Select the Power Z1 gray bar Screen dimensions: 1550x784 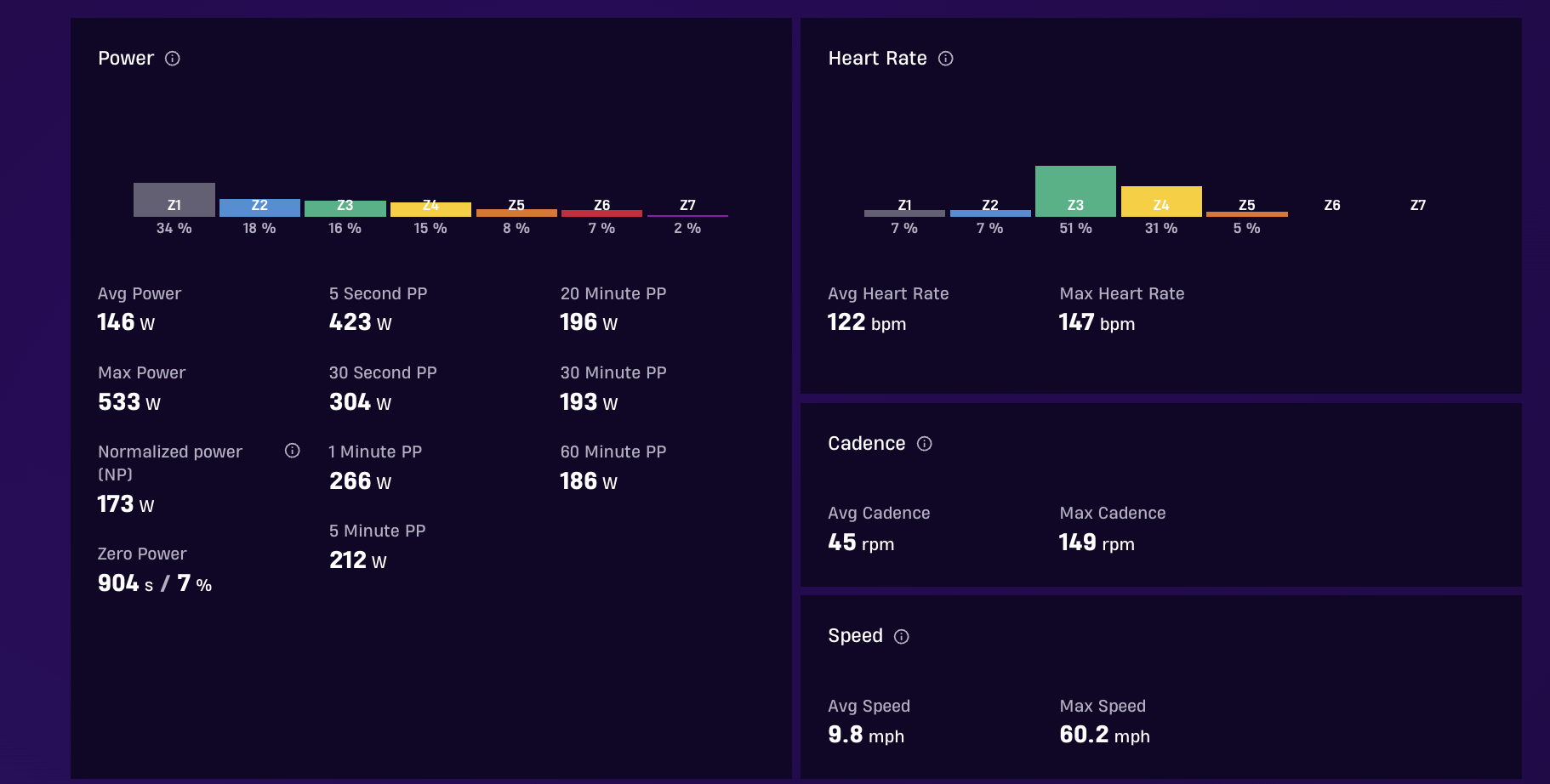point(174,200)
